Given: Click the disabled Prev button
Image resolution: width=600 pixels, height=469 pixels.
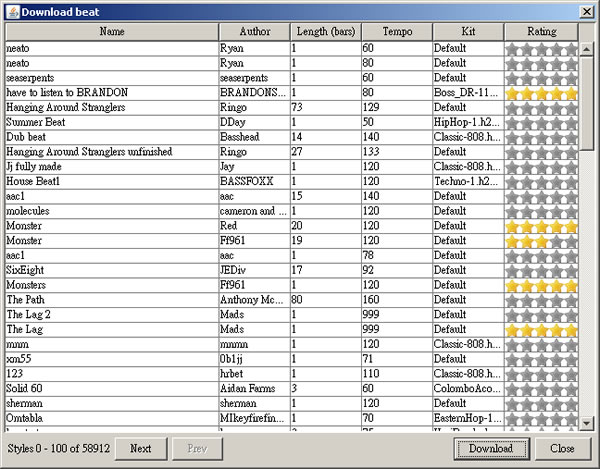Looking at the screenshot, I should pyautogui.click(x=197, y=448).
